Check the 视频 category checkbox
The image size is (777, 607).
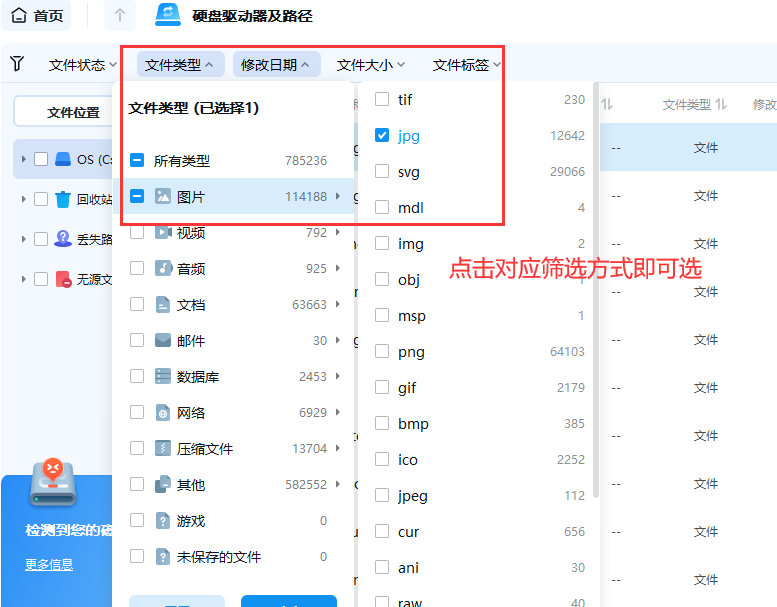point(137,232)
